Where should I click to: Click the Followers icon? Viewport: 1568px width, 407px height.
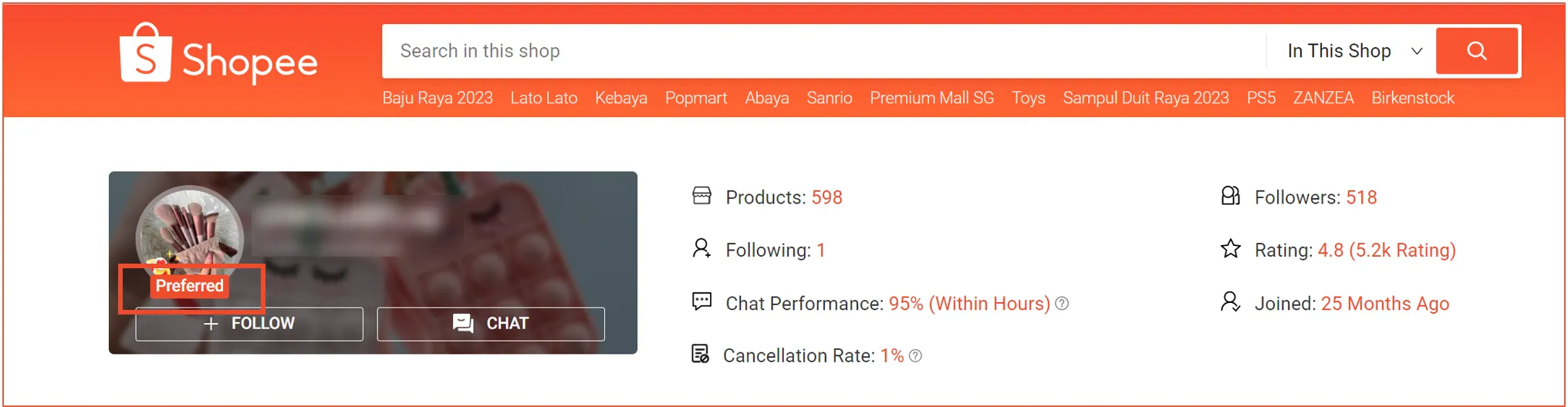coord(1231,197)
